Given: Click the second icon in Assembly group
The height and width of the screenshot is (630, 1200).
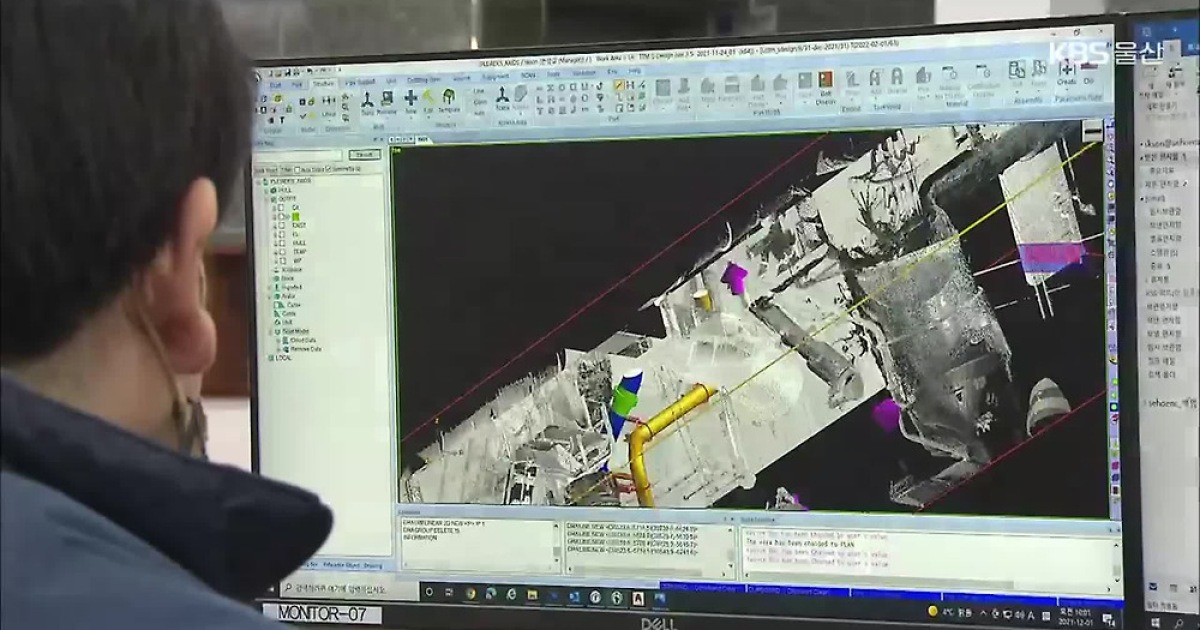Looking at the screenshot, I should tap(1038, 69).
